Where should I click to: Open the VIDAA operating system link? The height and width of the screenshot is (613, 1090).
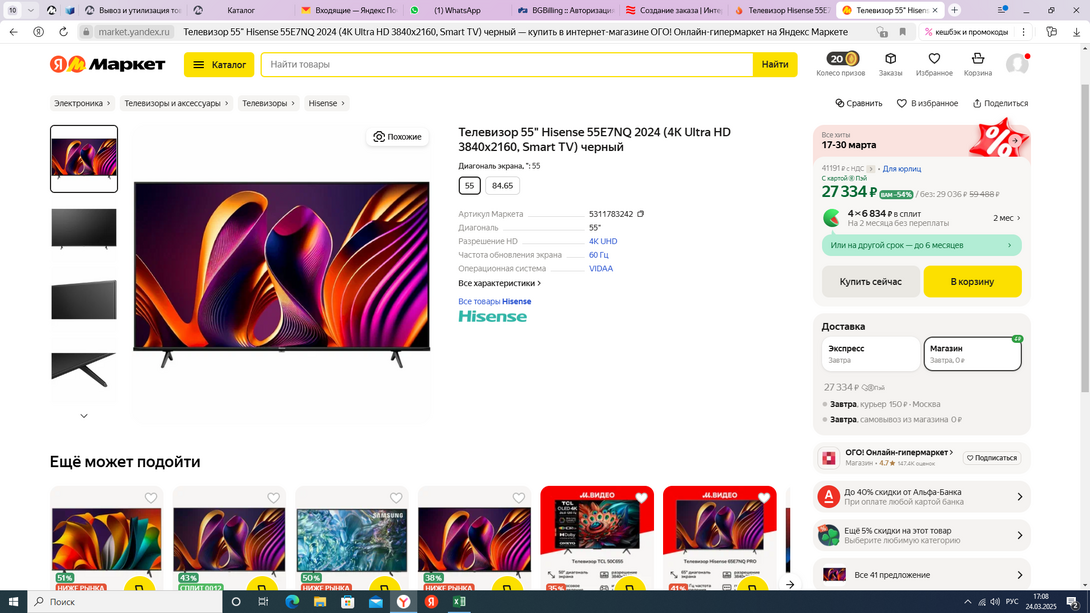601,268
